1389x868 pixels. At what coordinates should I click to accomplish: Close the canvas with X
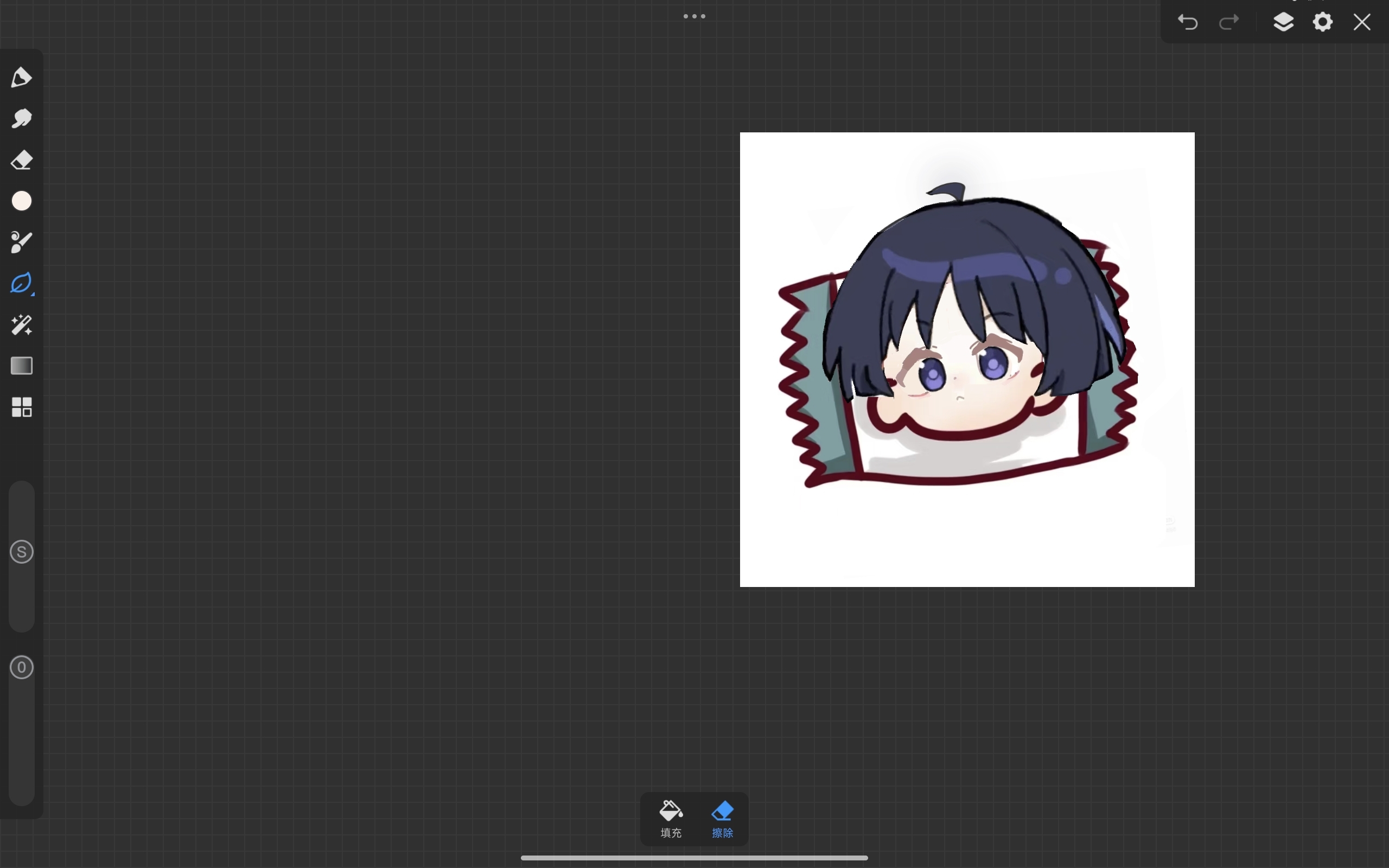coord(1362,22)
